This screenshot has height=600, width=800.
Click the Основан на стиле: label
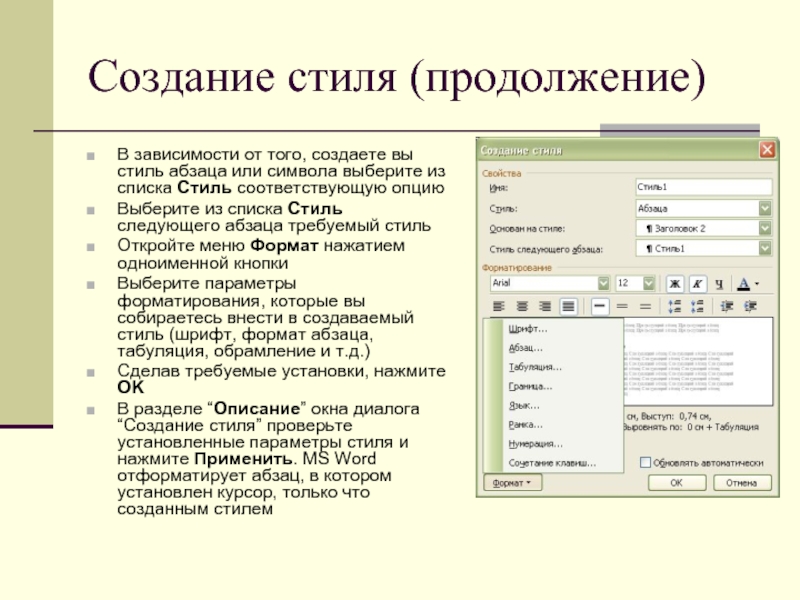point(527,229)
